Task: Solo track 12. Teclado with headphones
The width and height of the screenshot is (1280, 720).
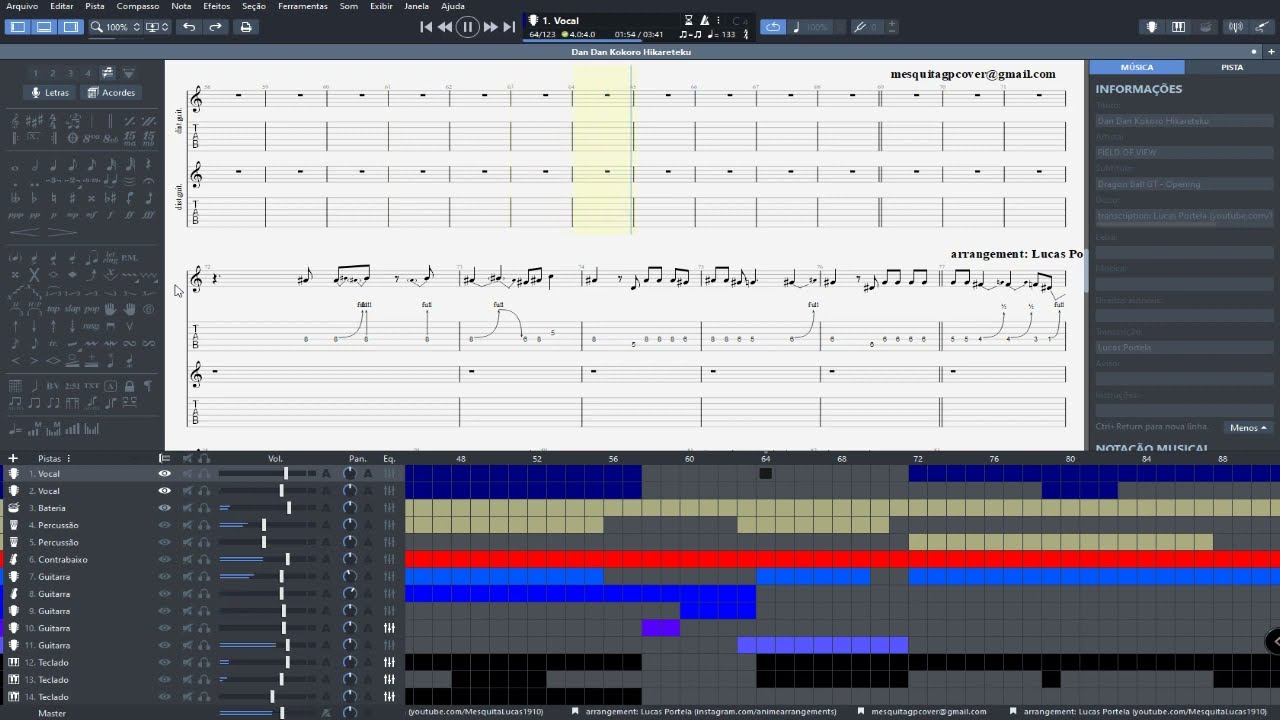Action: point(204,662)
